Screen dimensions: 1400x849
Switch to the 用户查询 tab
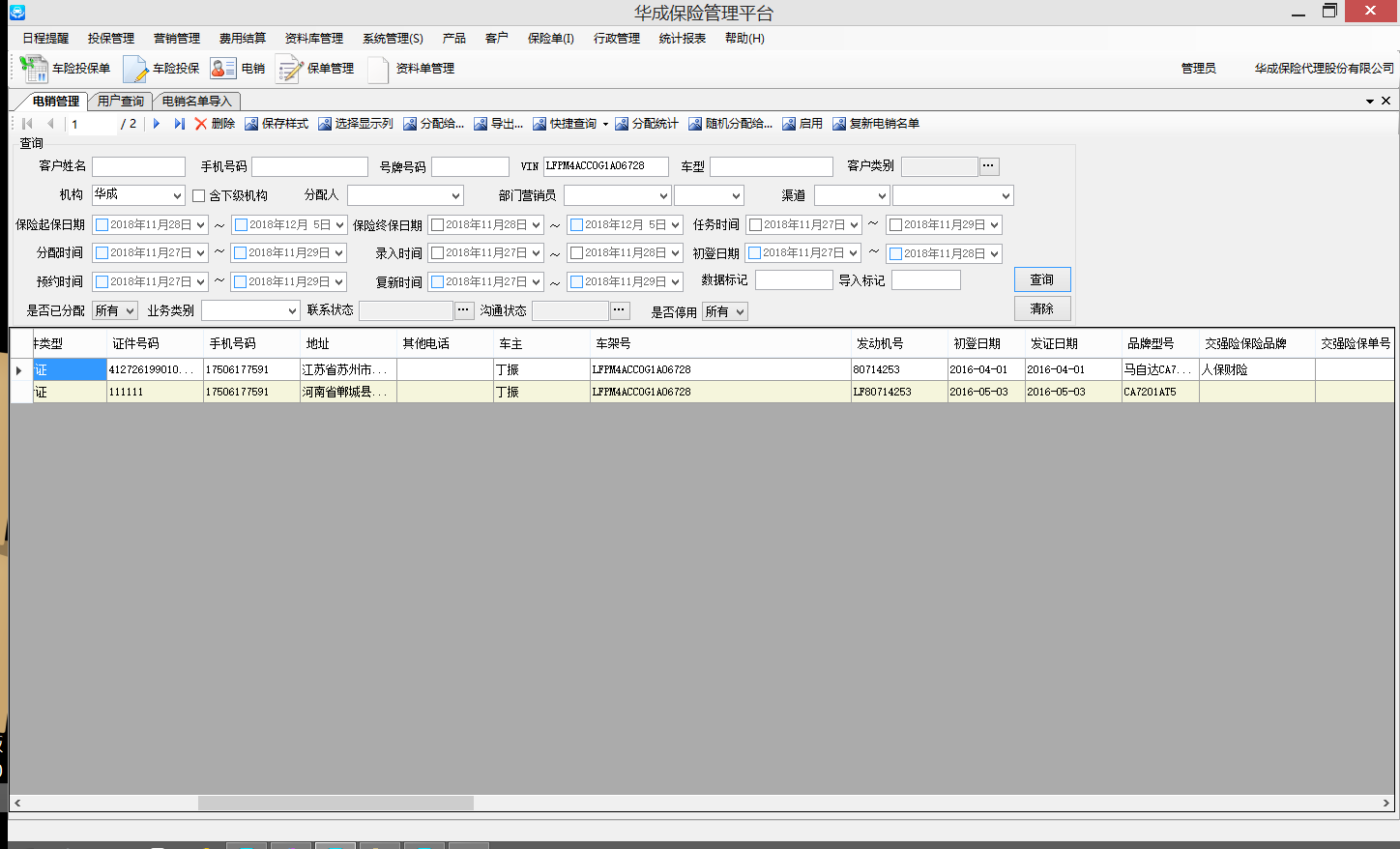121,102
